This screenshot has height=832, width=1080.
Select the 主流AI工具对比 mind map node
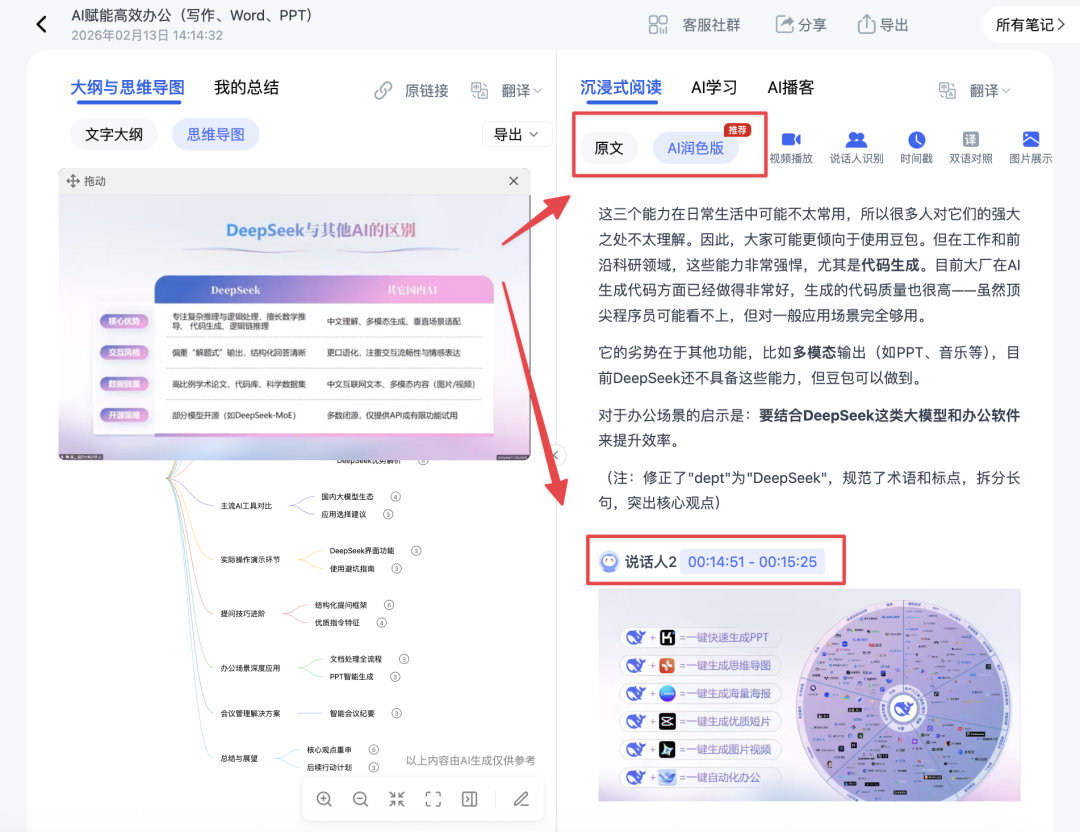[x=247, y=506]
